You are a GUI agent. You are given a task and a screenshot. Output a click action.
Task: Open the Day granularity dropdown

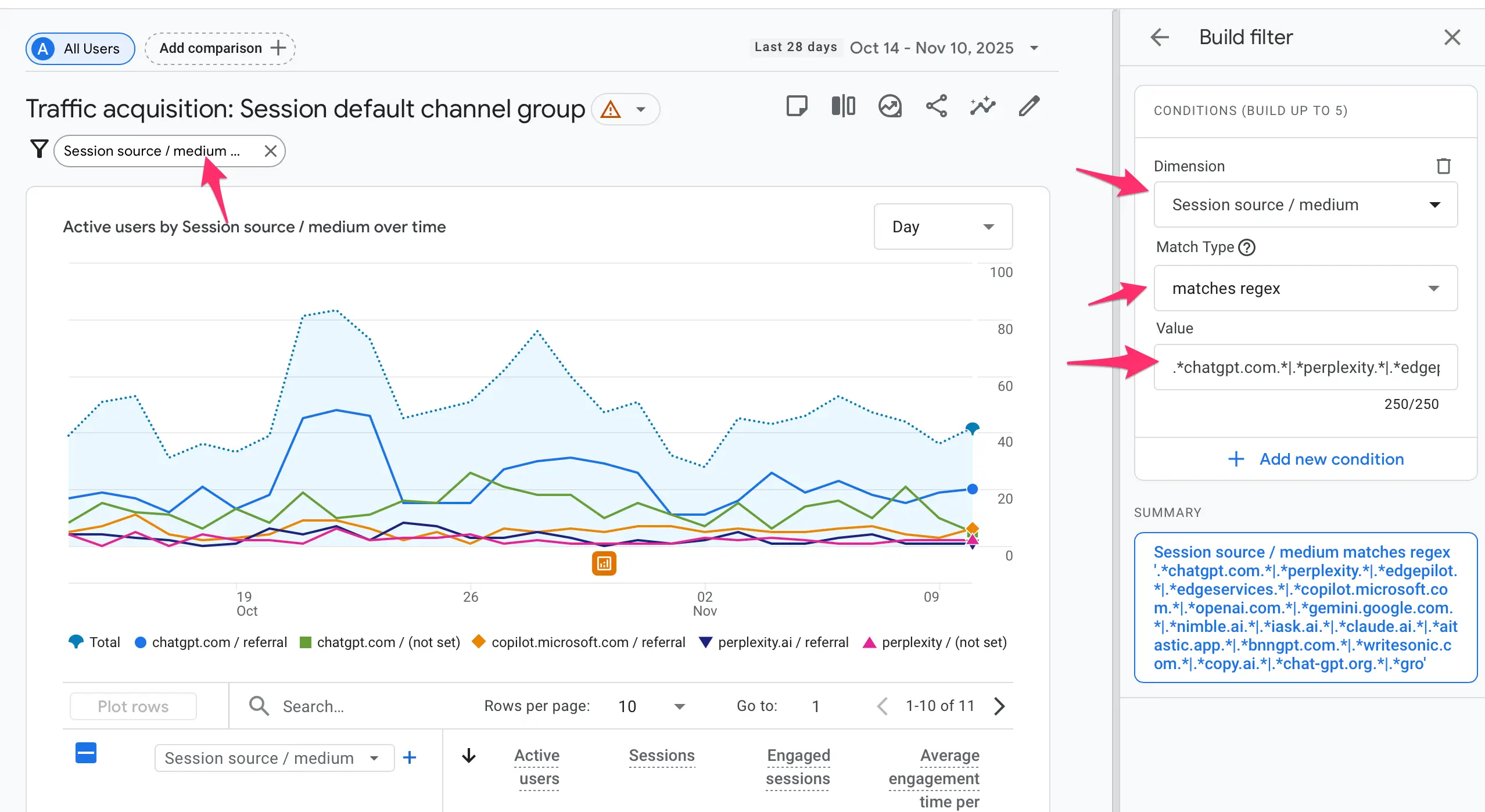click(942, 227)
